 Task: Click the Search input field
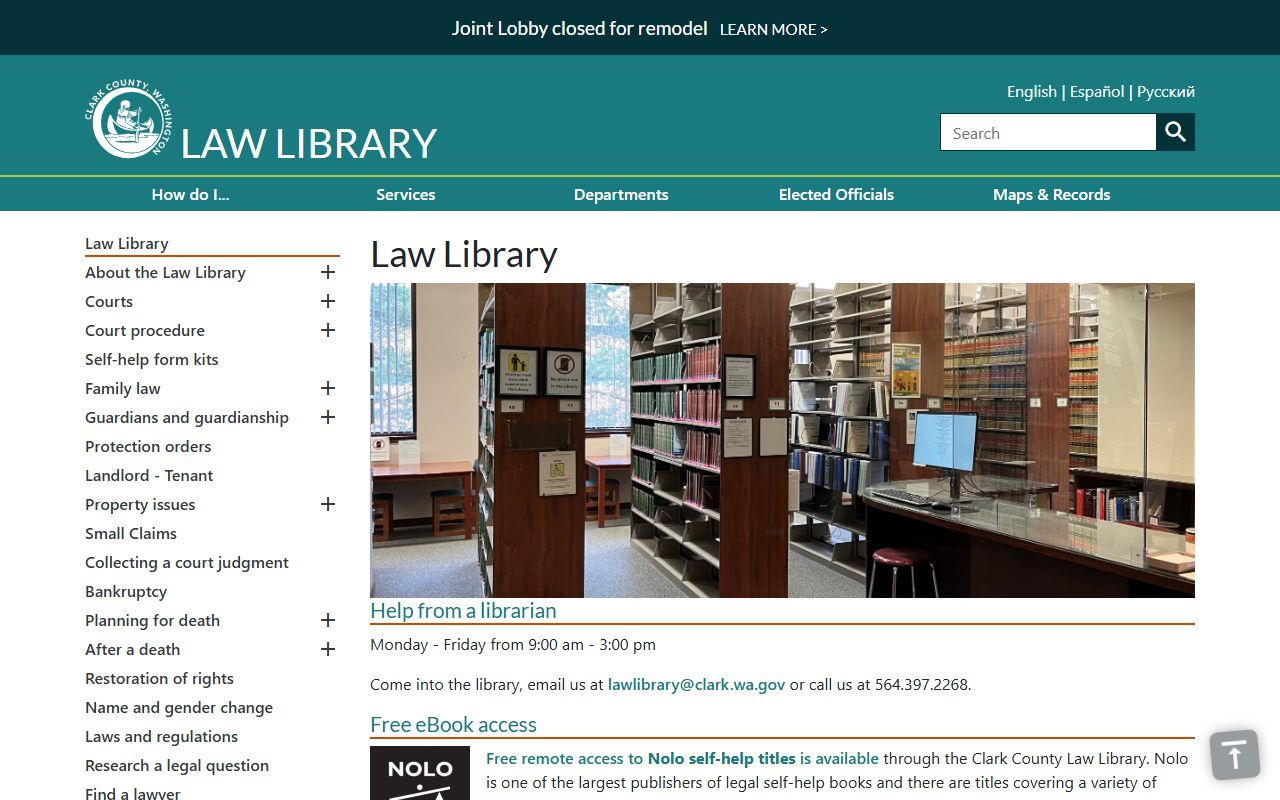click(1048, 132)
